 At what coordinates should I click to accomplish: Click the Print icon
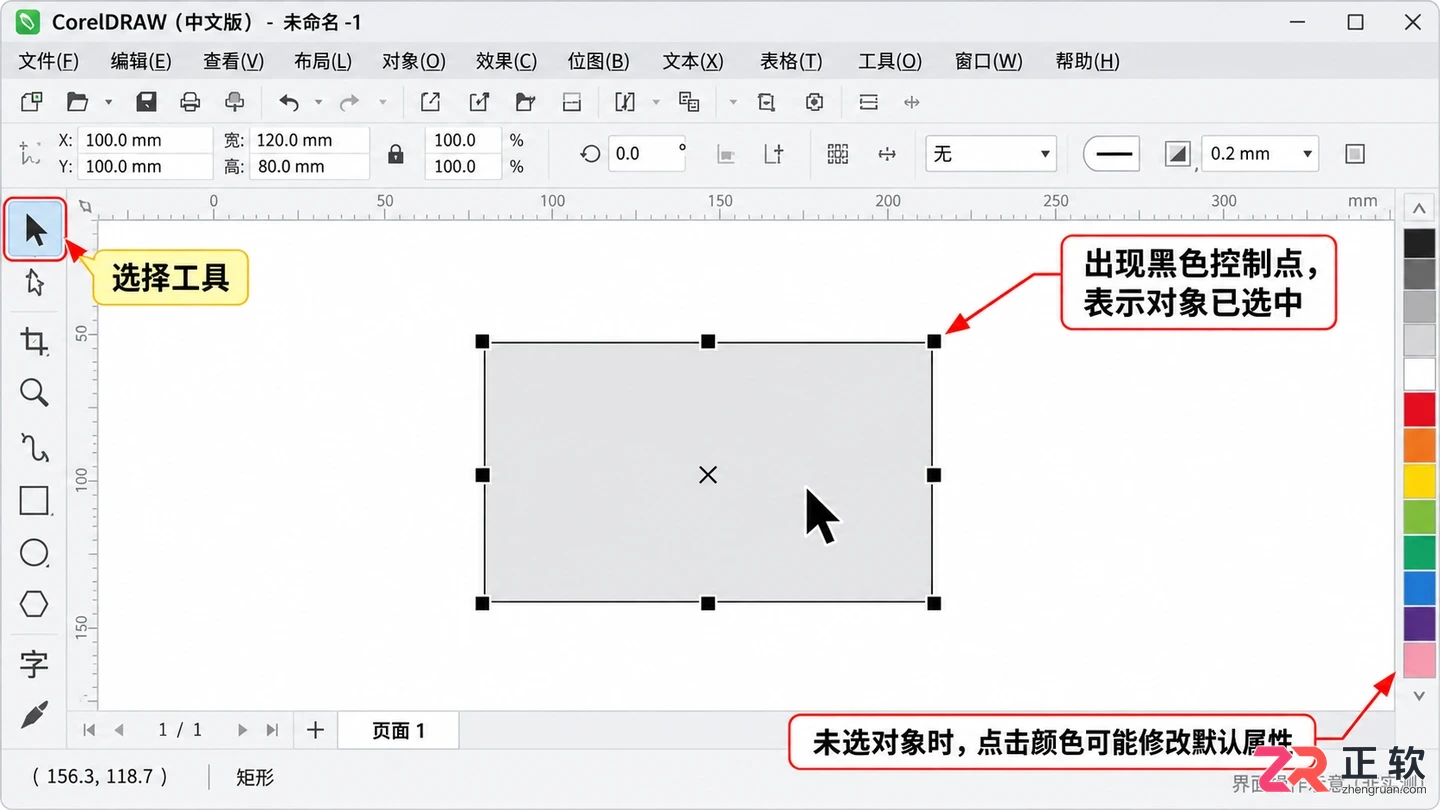190,102
